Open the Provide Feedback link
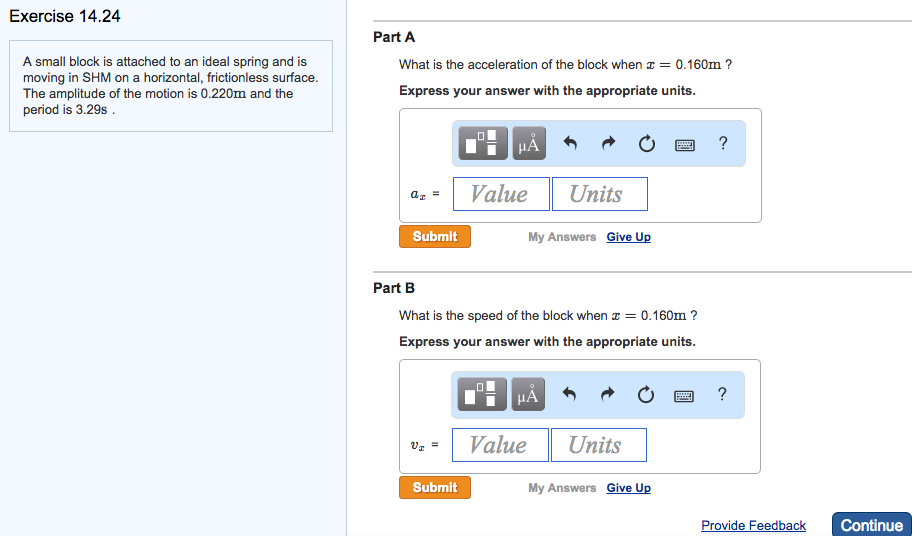This screenshot has height=536, width=921. click(753, 525)
